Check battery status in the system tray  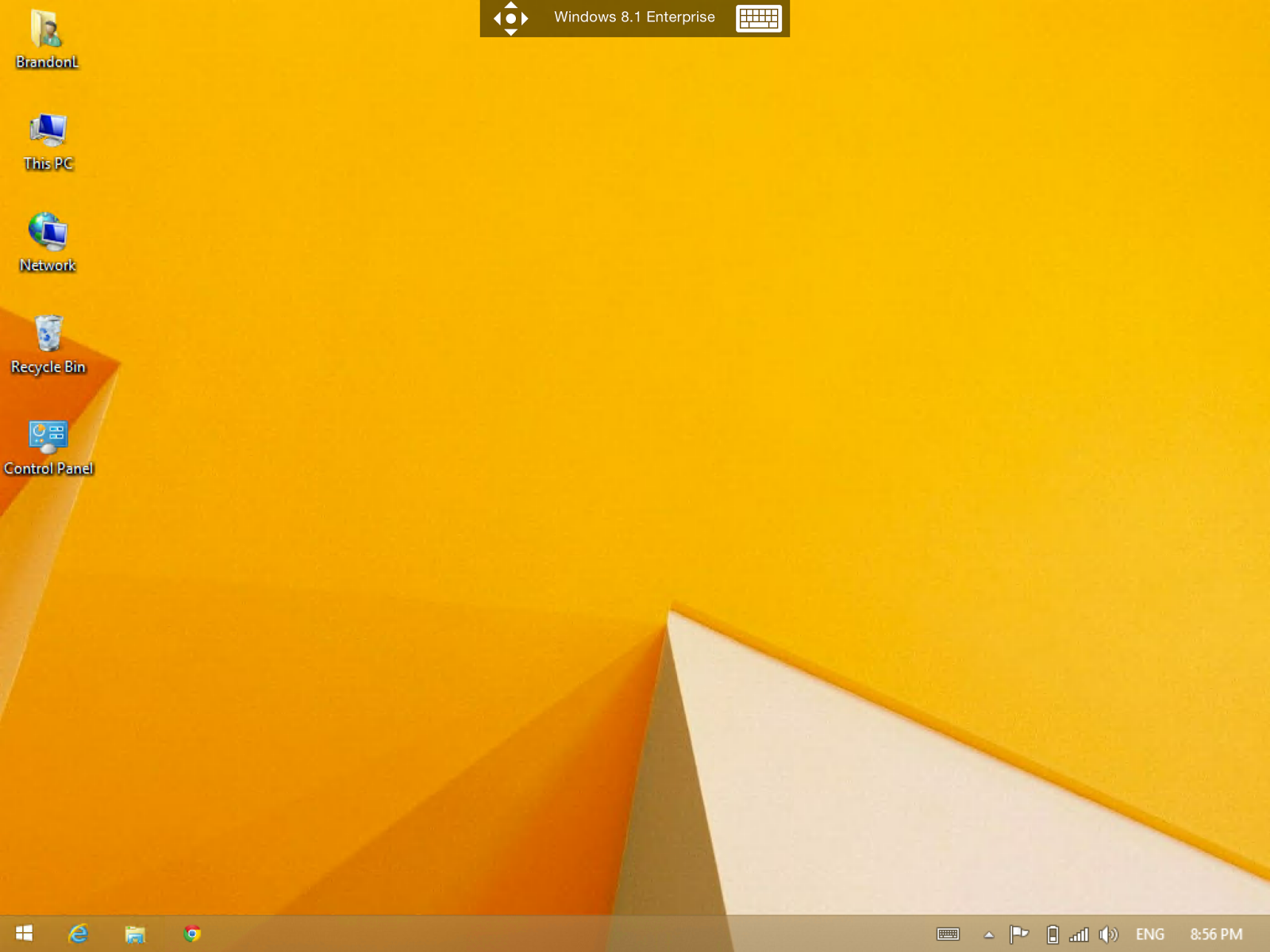coord(1051,935)
